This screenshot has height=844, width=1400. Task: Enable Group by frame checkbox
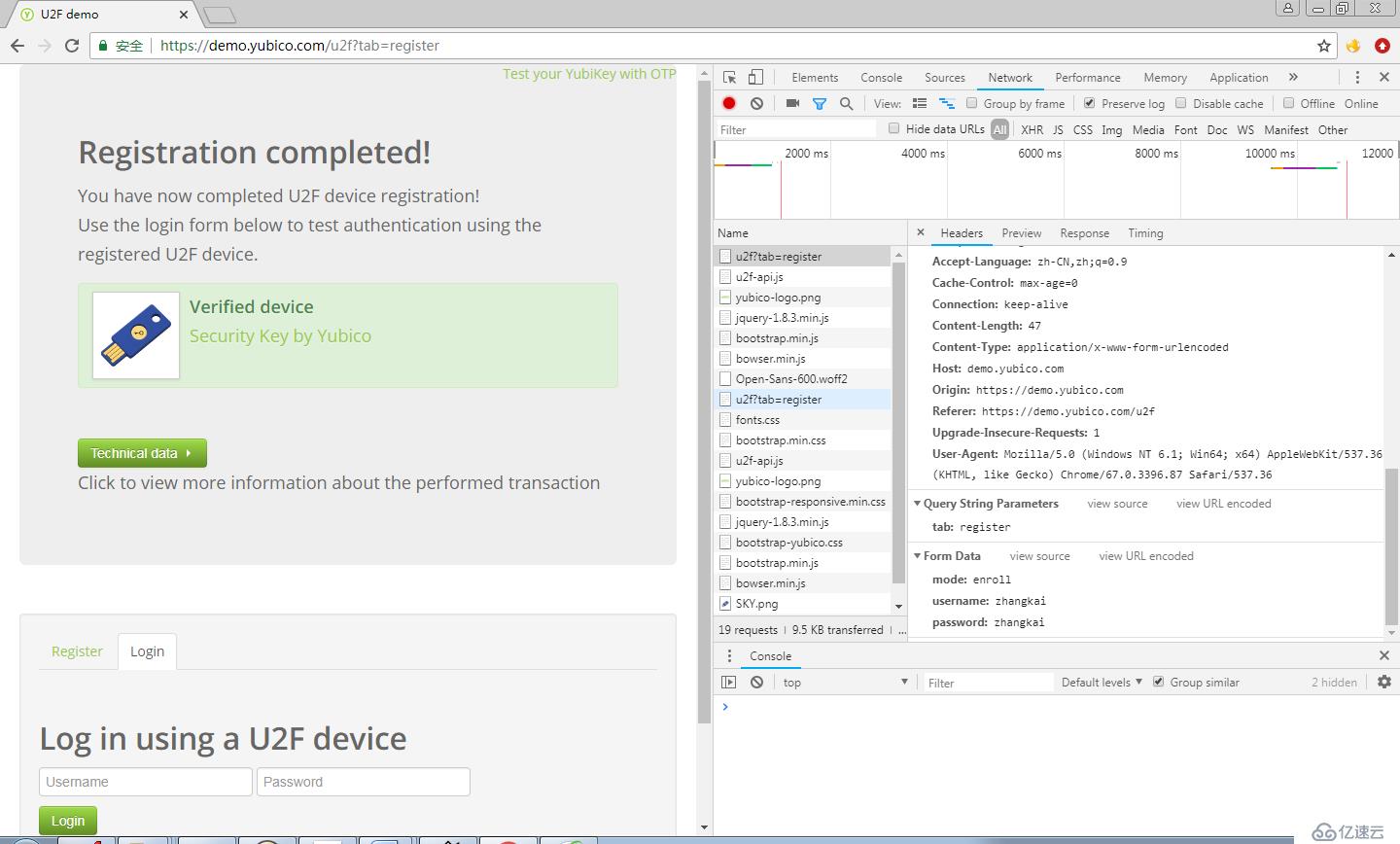pos(971,103)
